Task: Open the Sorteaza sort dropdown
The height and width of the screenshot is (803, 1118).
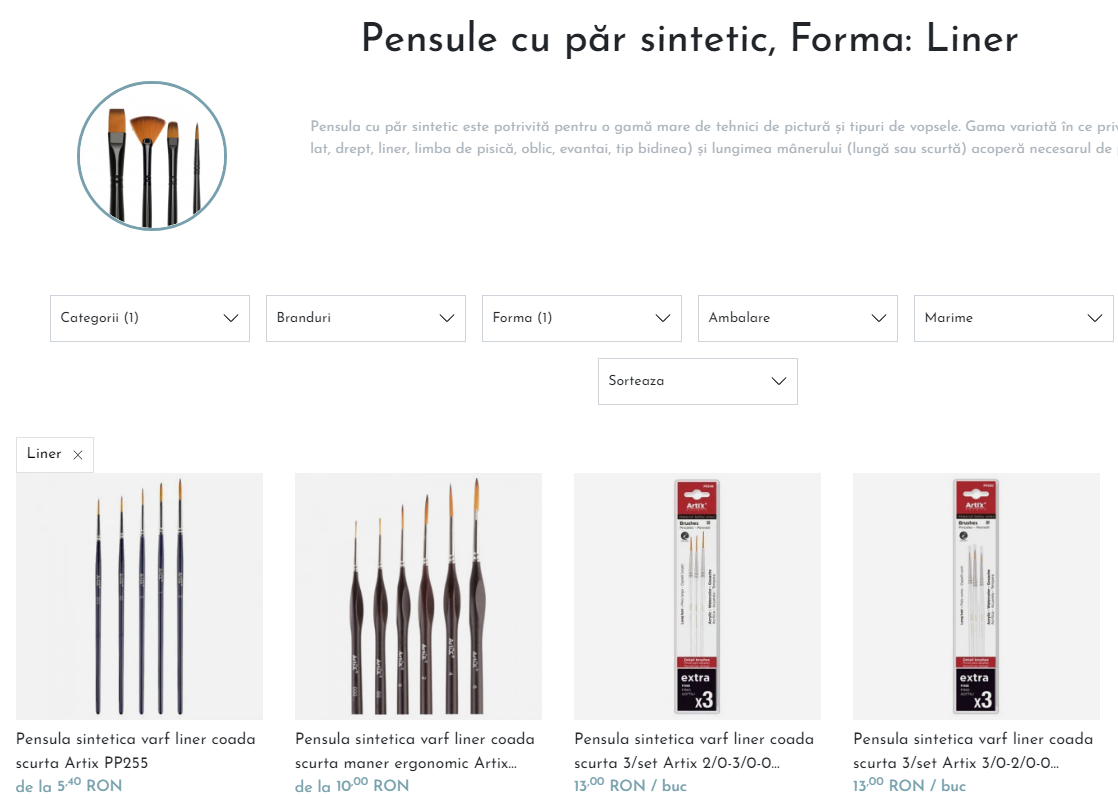Action: tap(698, 382)
